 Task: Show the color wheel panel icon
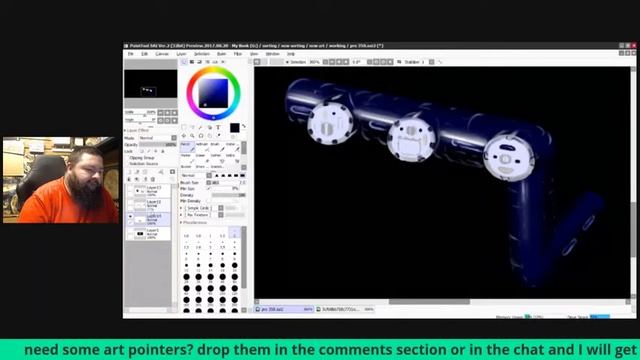(x=184, y=62)
